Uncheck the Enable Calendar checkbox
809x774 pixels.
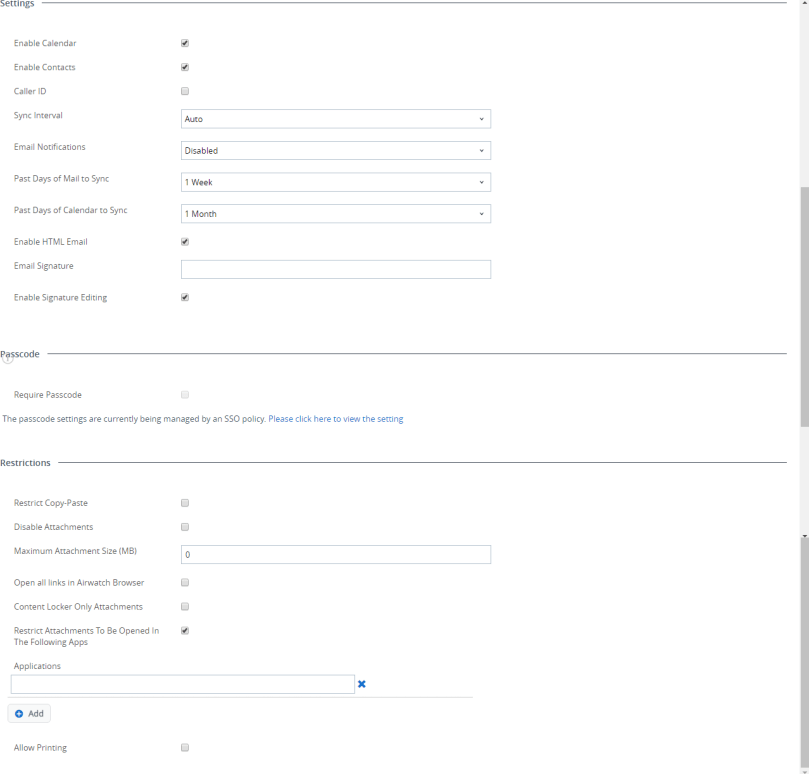(185, 43)
